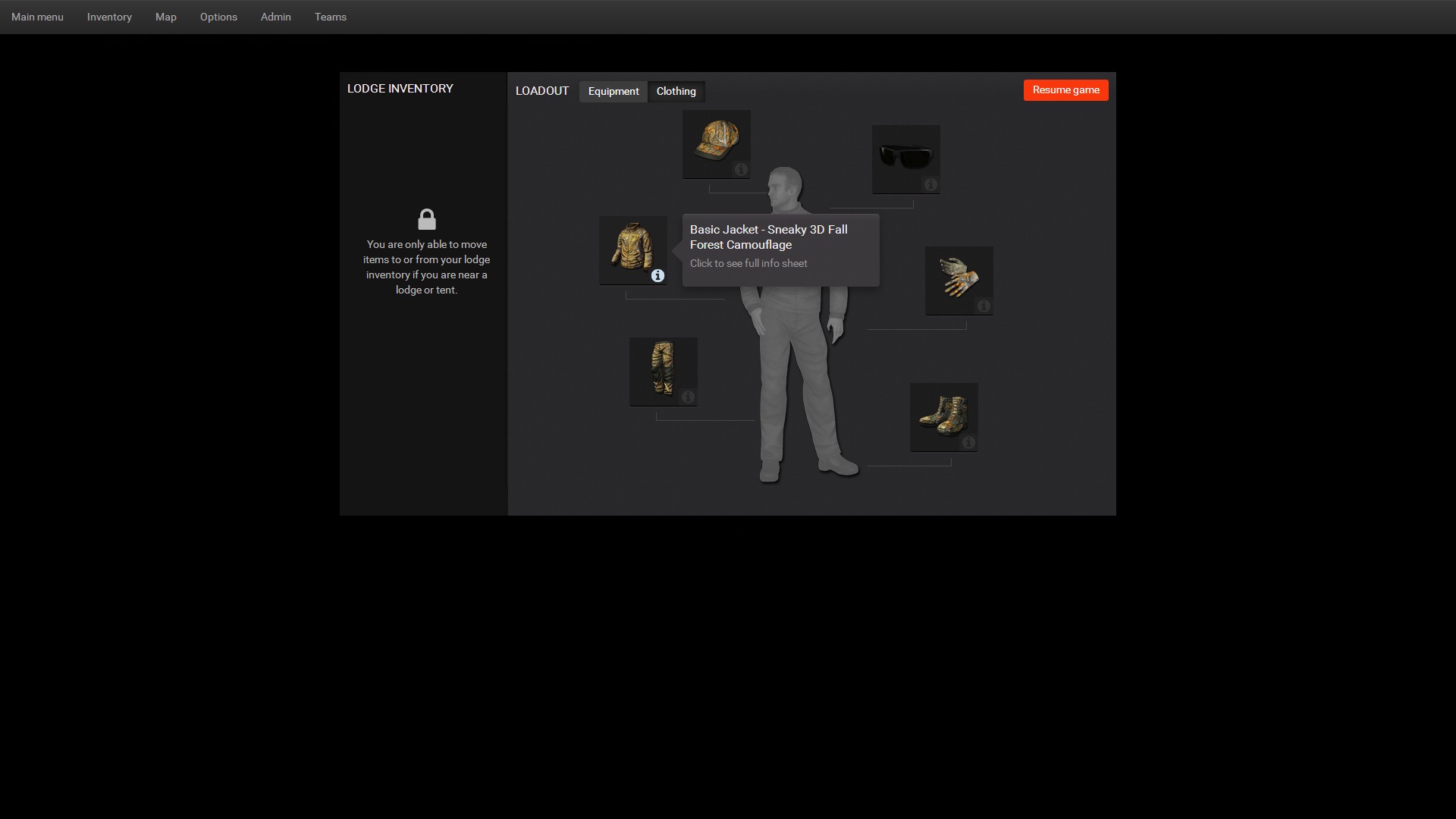Image resolution: width=1456 pixels, height=819 pixels.
Task: Open info for the camouflage cap
Action: click(741, 170)
